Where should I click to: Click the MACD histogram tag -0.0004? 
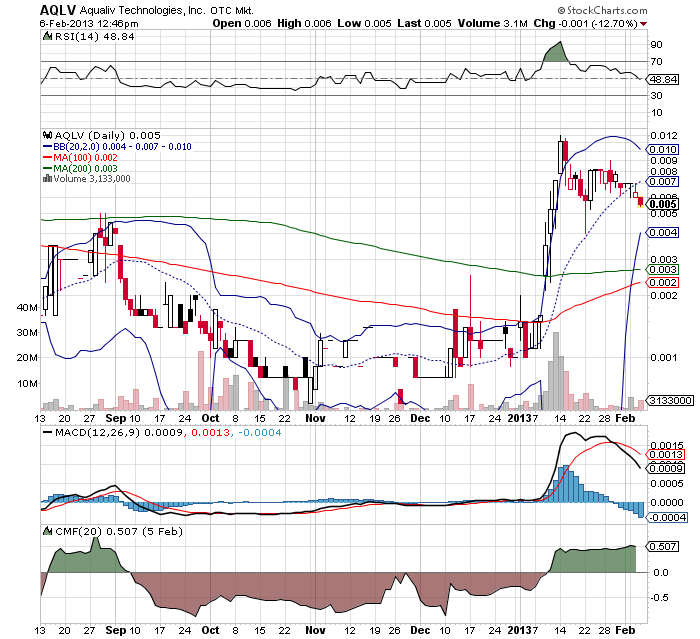click(667, 518)
